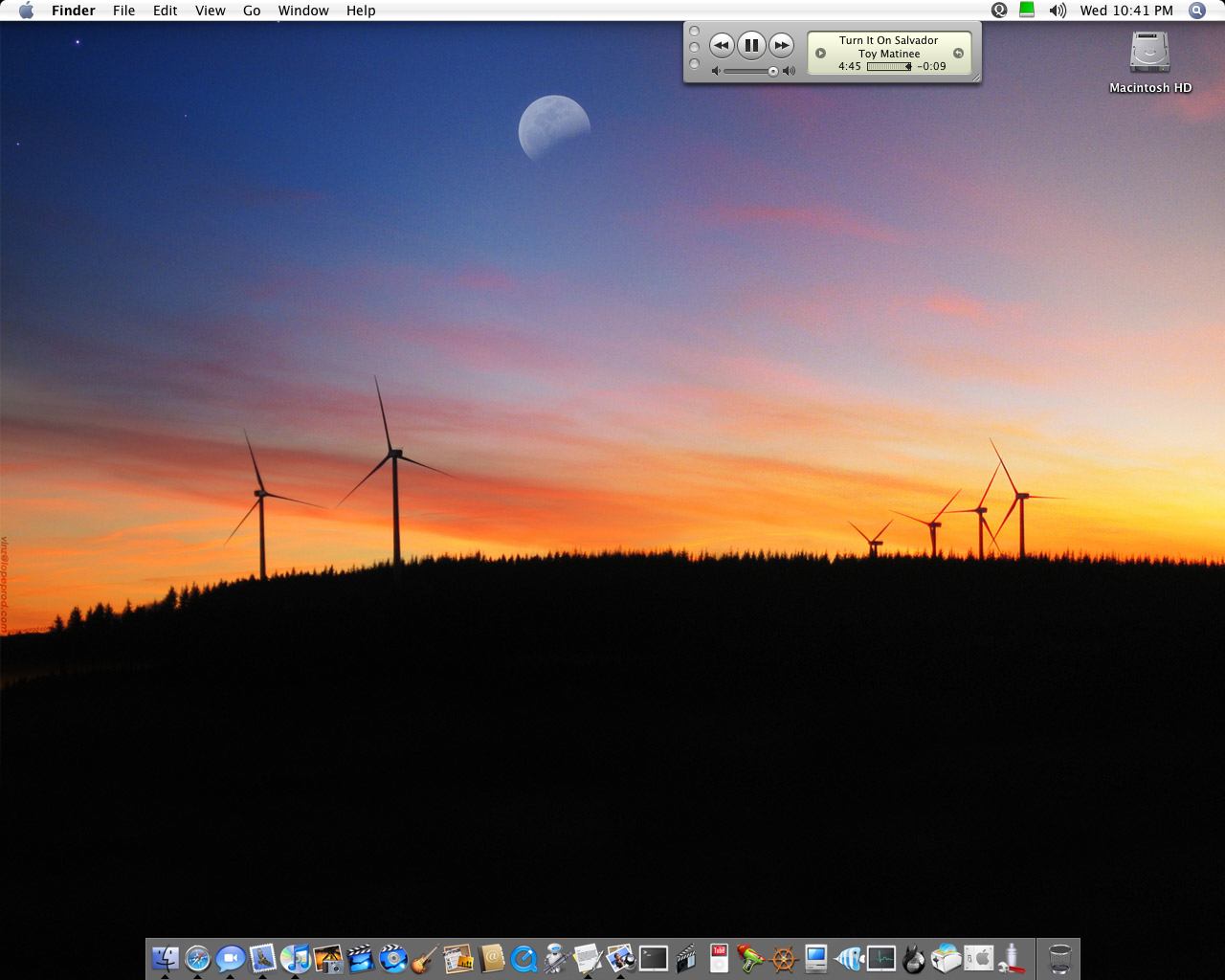Open the Apple menu

(26, 11)
